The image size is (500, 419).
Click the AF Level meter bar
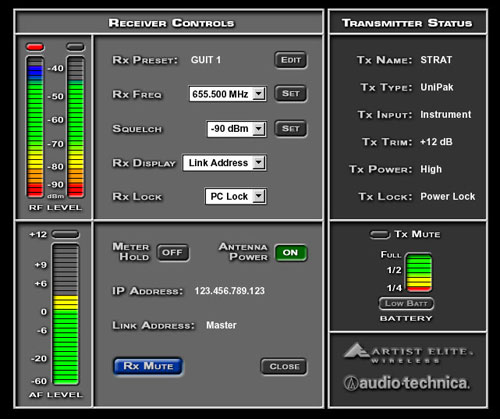pyautogui.click(x=66, y=314)
